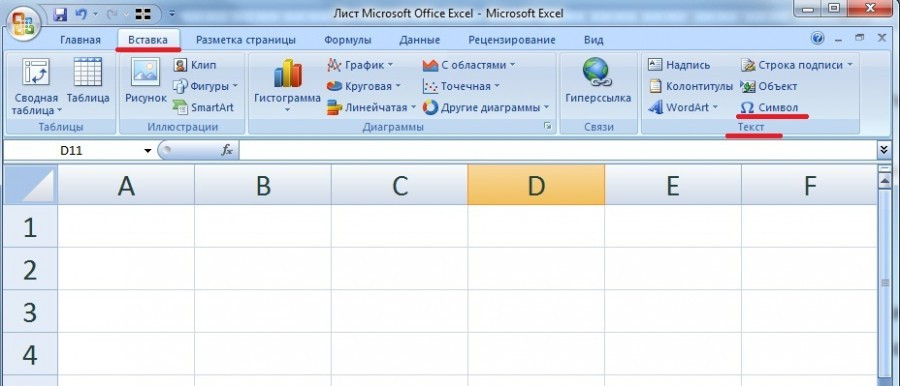Open the Символ symbol dialog
The height and width of the screenshot is (386, 900).
pyautogui.click(x=769, y=107)
